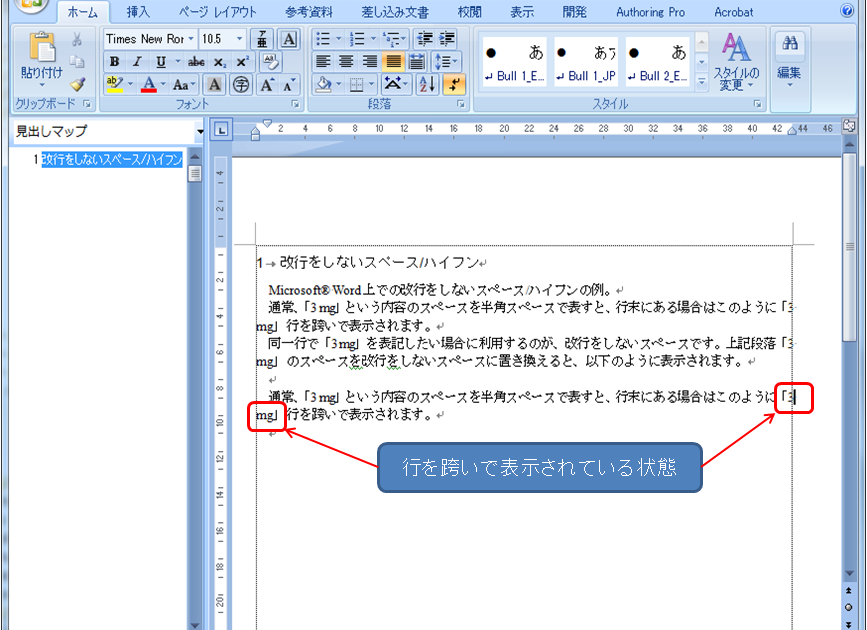
Task: Apply yellow text highlight color
Action: tap(114, 85)
